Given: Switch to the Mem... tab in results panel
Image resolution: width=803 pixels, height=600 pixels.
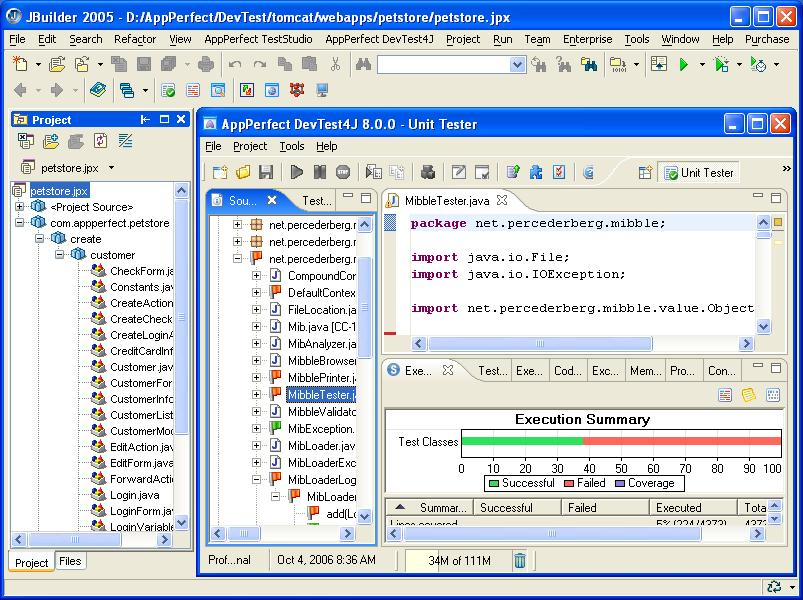Looking at the screenshot, I should click(645, 371).
